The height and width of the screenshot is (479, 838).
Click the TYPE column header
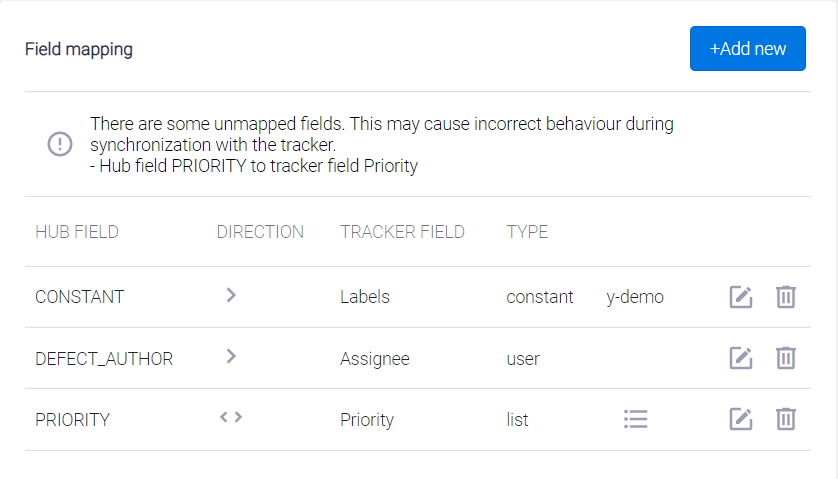pyautogui.click(x=527, y=232)
